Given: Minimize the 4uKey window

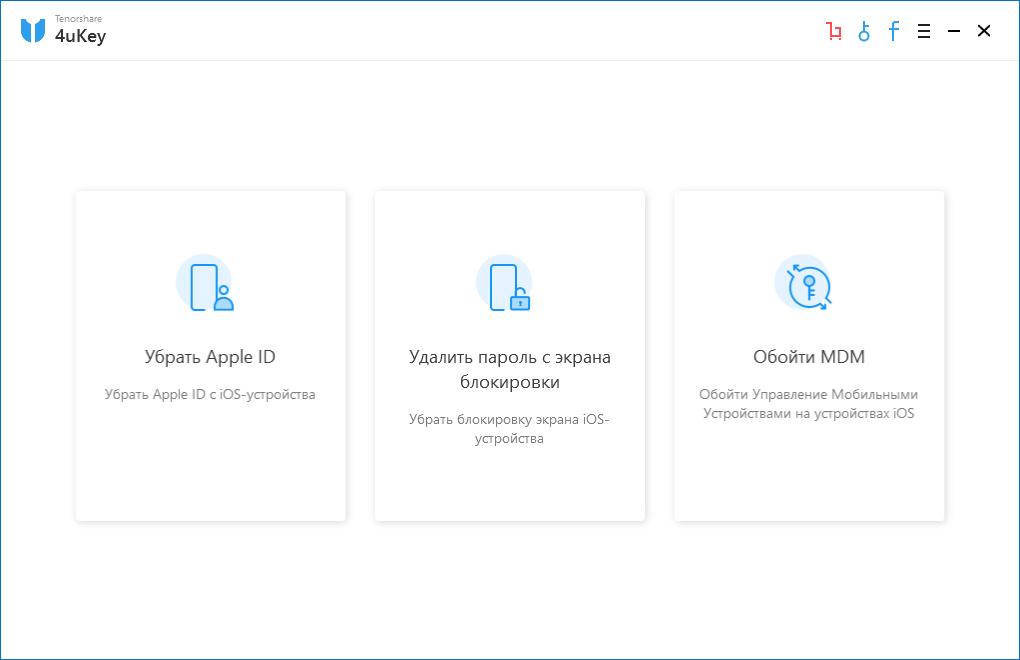Looking at the screenshot, I should coord(954,31).
